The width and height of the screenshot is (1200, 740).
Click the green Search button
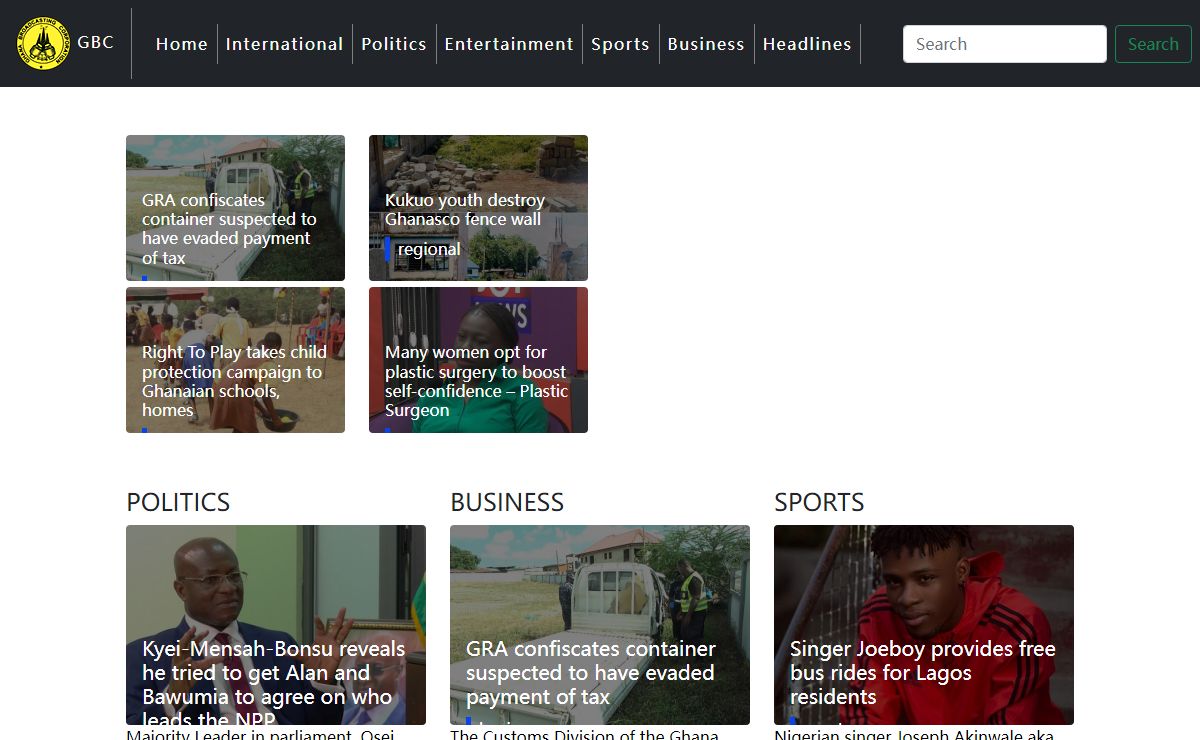pyautogui.click(x=1153, y=44)
